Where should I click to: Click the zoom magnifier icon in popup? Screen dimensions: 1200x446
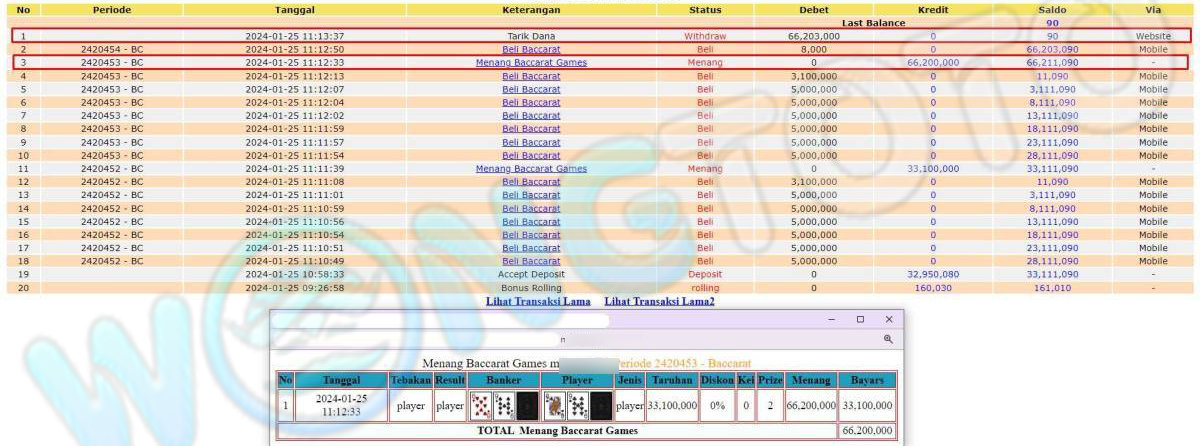(x=887, y=340)
